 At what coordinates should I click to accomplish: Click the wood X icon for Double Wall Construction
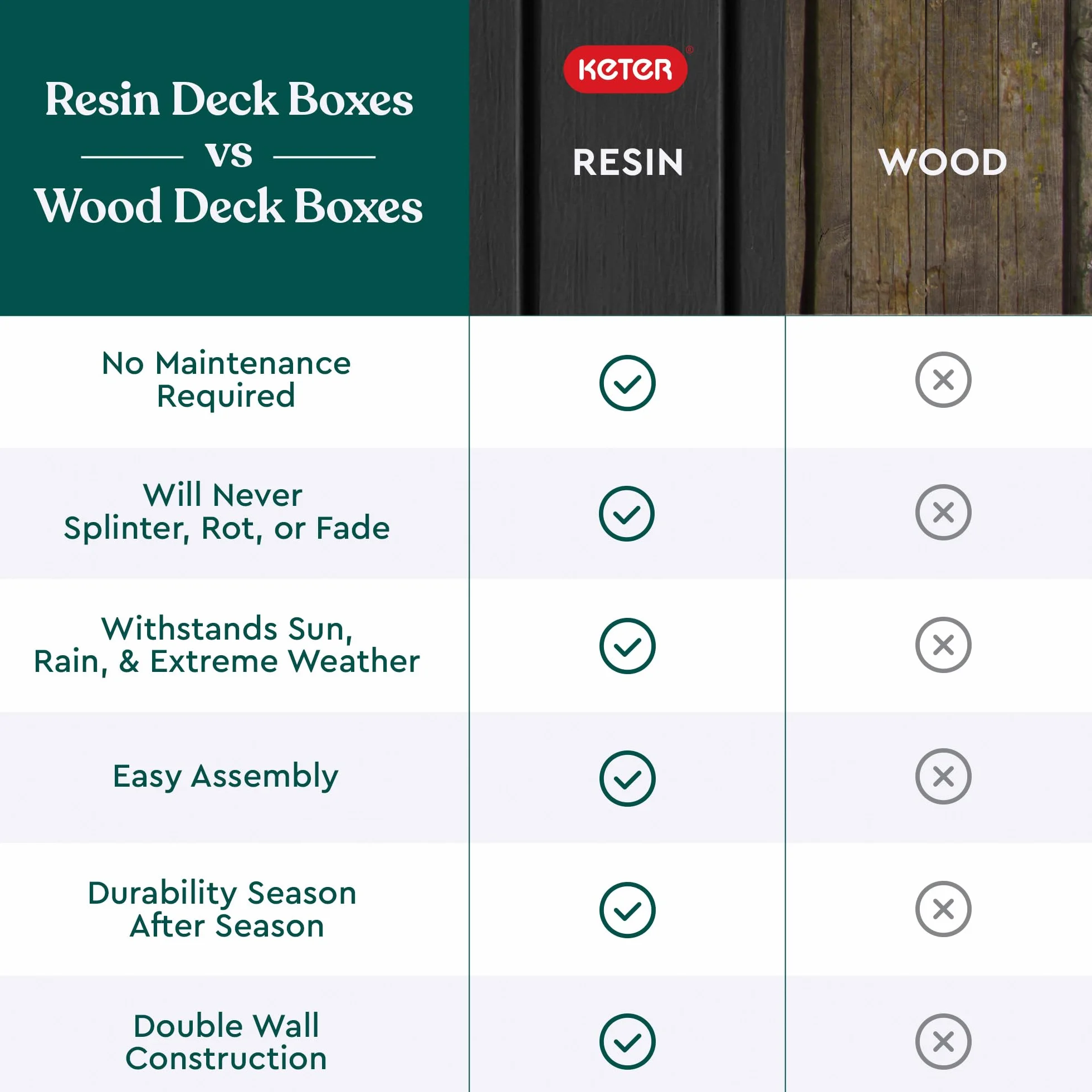tap(943, 1042)
